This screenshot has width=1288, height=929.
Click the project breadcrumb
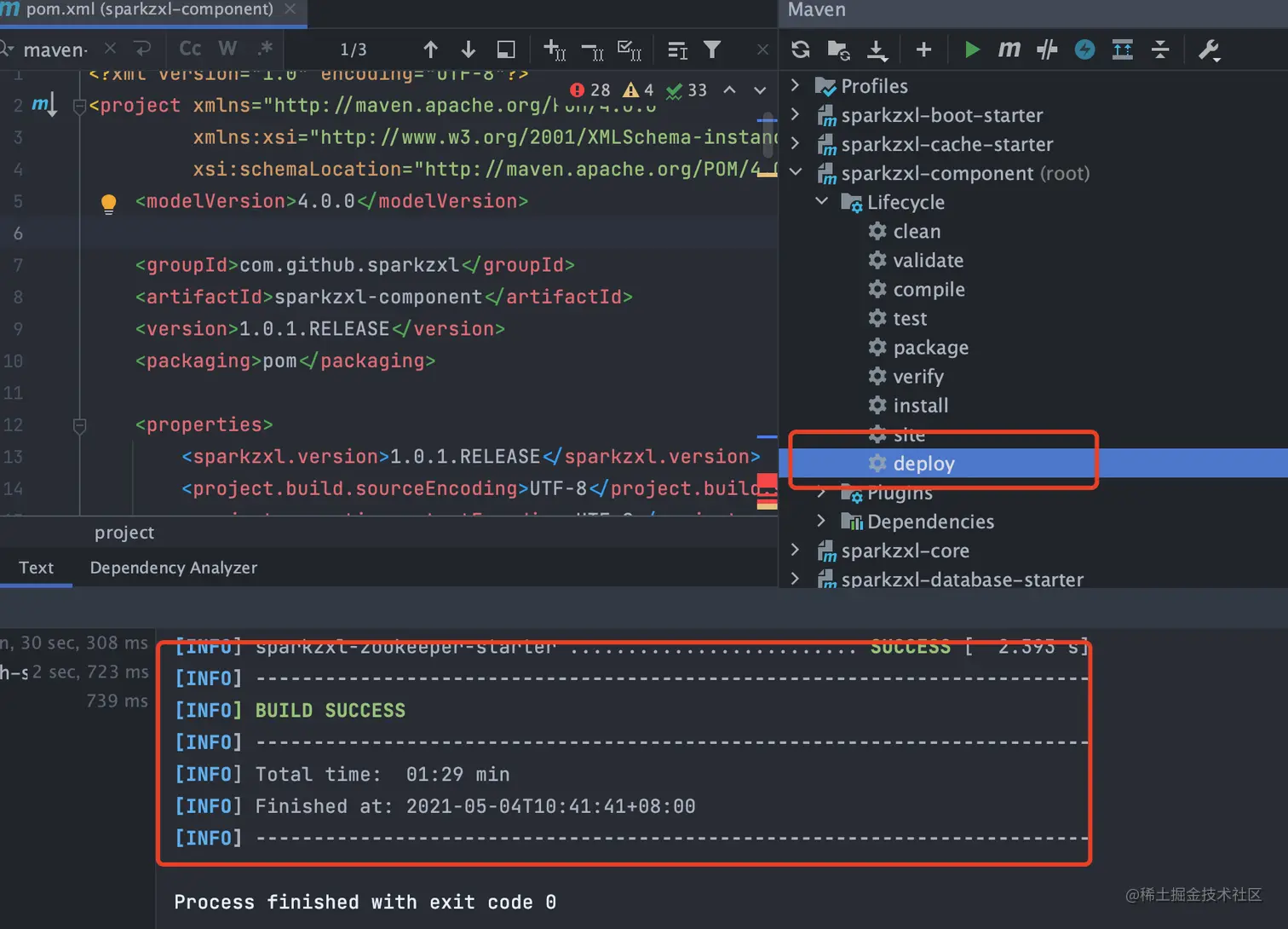click(x=124, y=533)
